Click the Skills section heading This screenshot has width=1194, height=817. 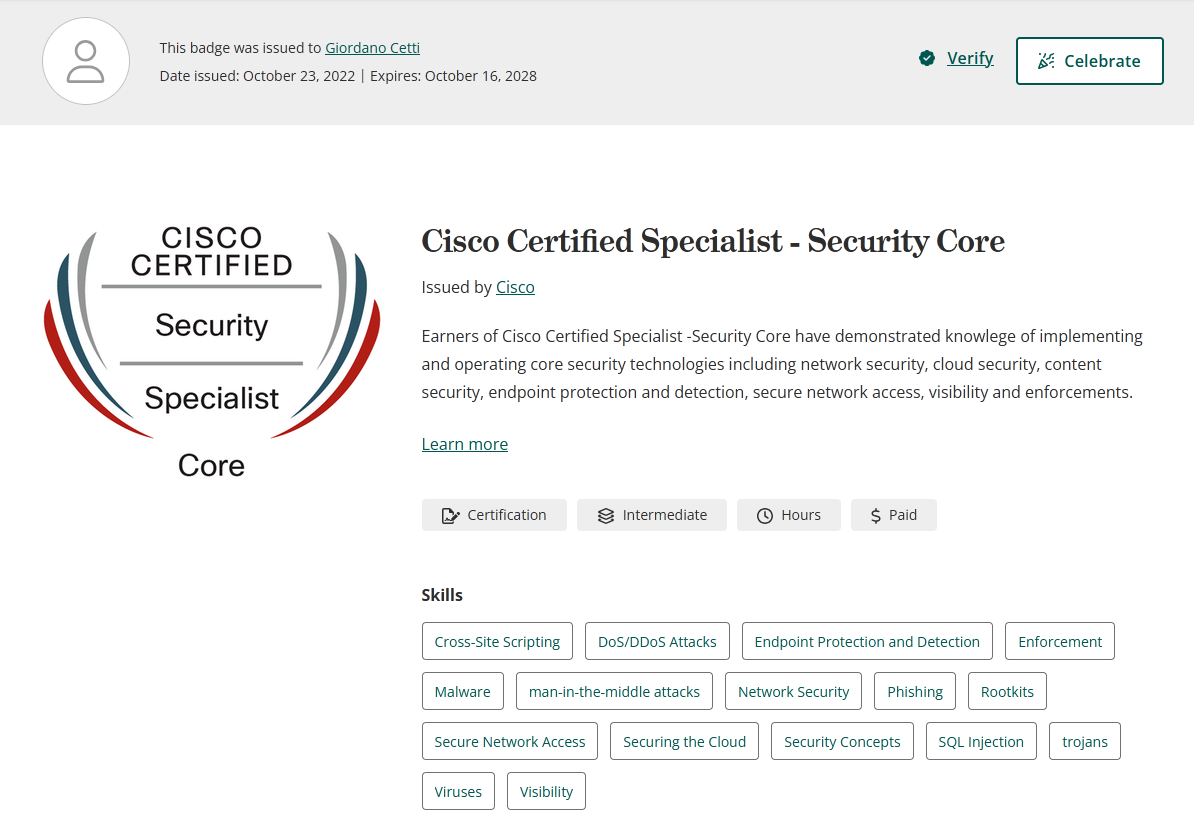[442, 595]
